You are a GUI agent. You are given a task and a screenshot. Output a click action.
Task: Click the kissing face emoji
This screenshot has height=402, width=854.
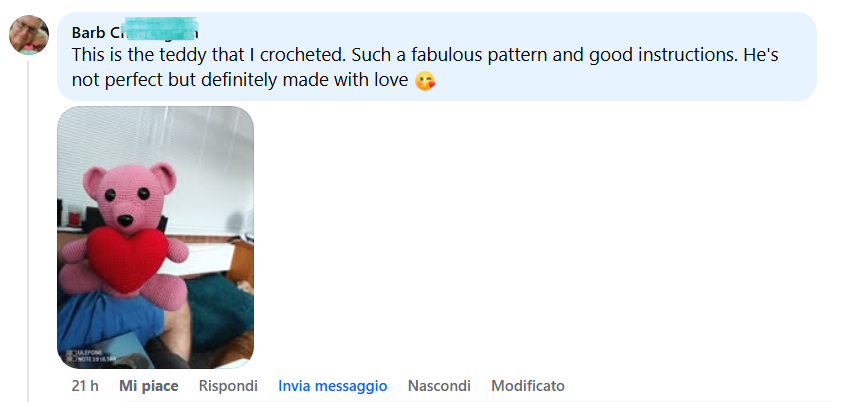pos(426,81)
